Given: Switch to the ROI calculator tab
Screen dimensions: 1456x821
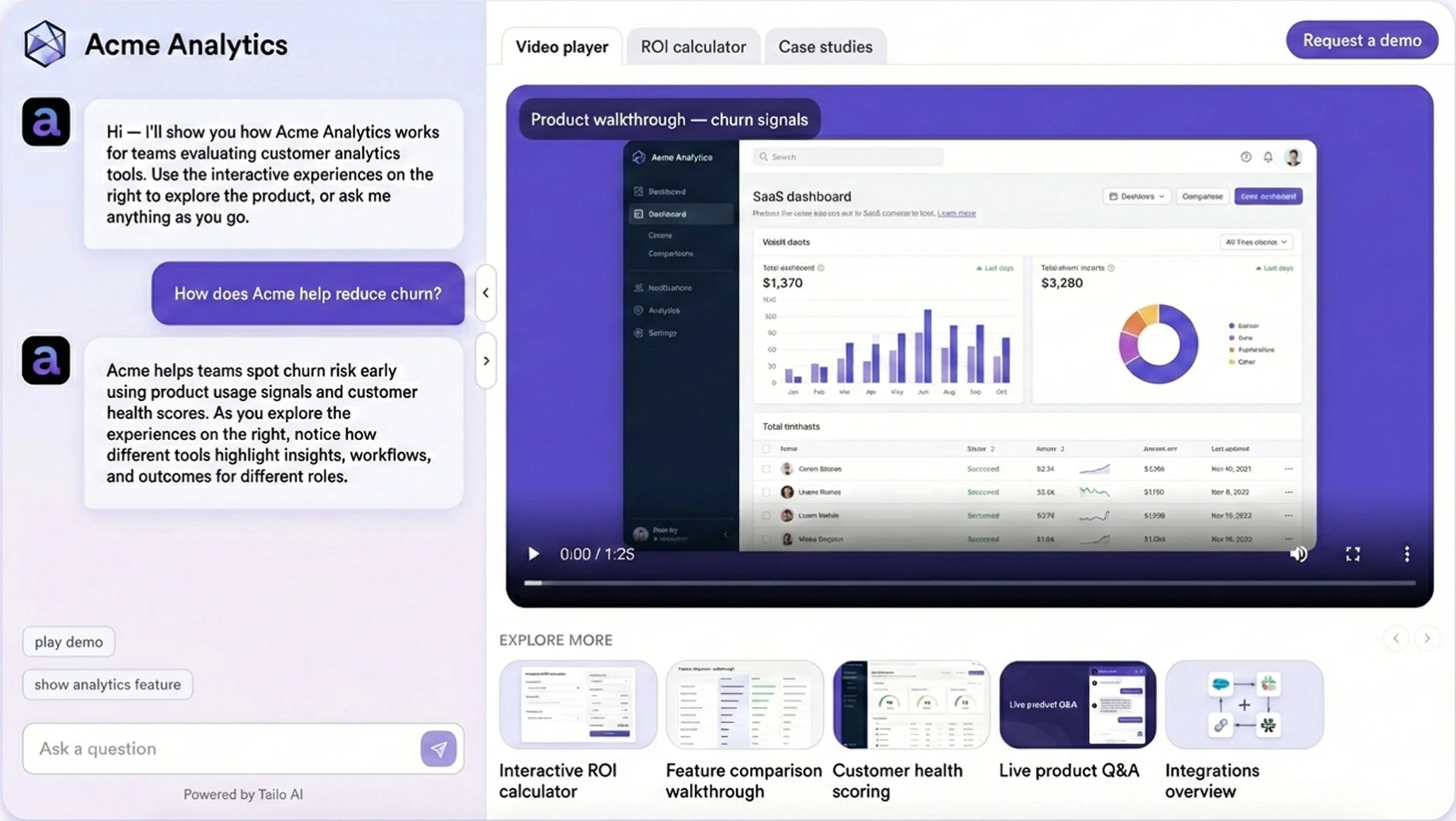Looking at the screenshot, I should pyautogui.click(x=693, y=47).
